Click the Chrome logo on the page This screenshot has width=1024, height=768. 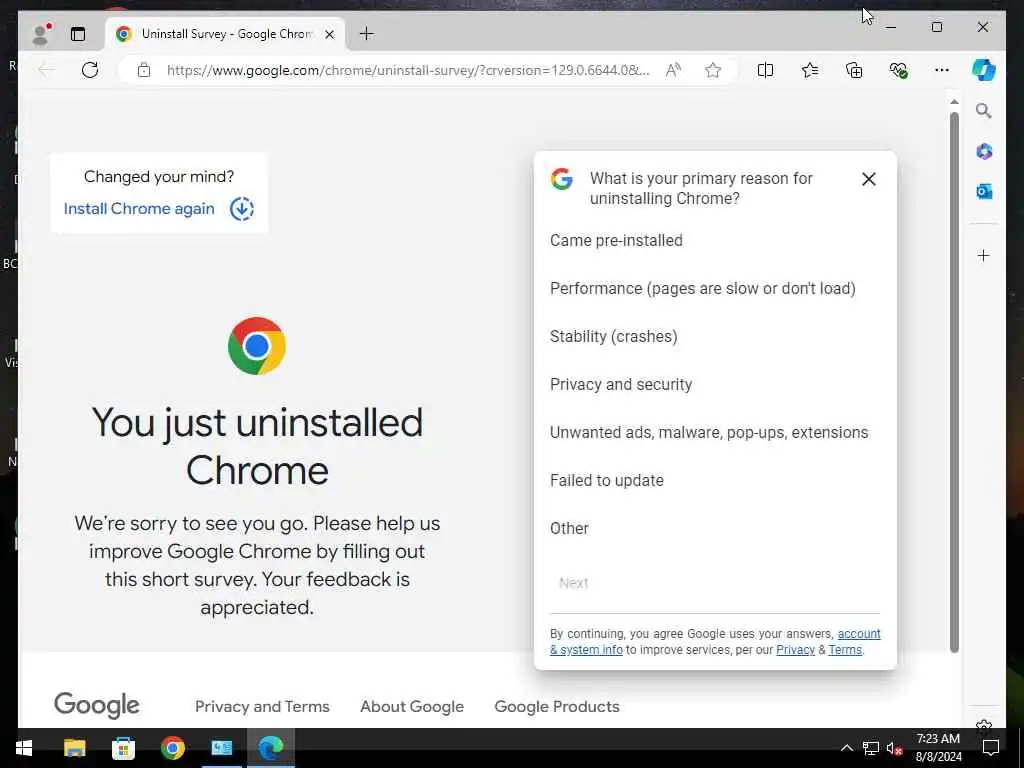coord(257,346)
